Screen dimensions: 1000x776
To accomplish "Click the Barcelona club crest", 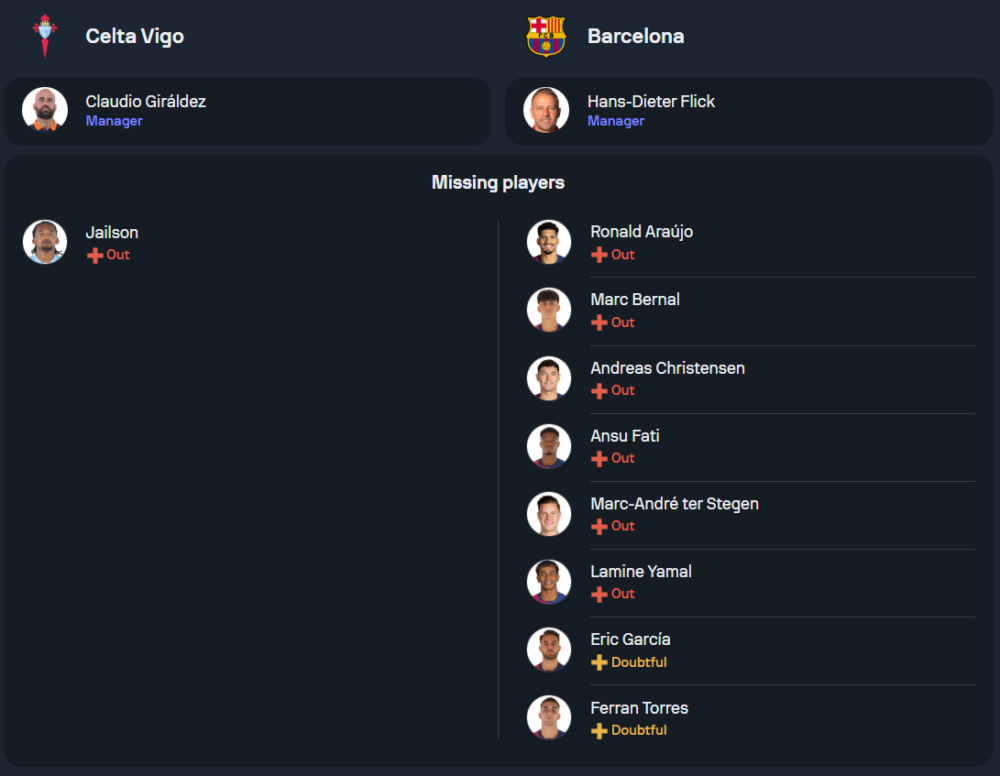I will pyautogui.click(x=546, y=36).
